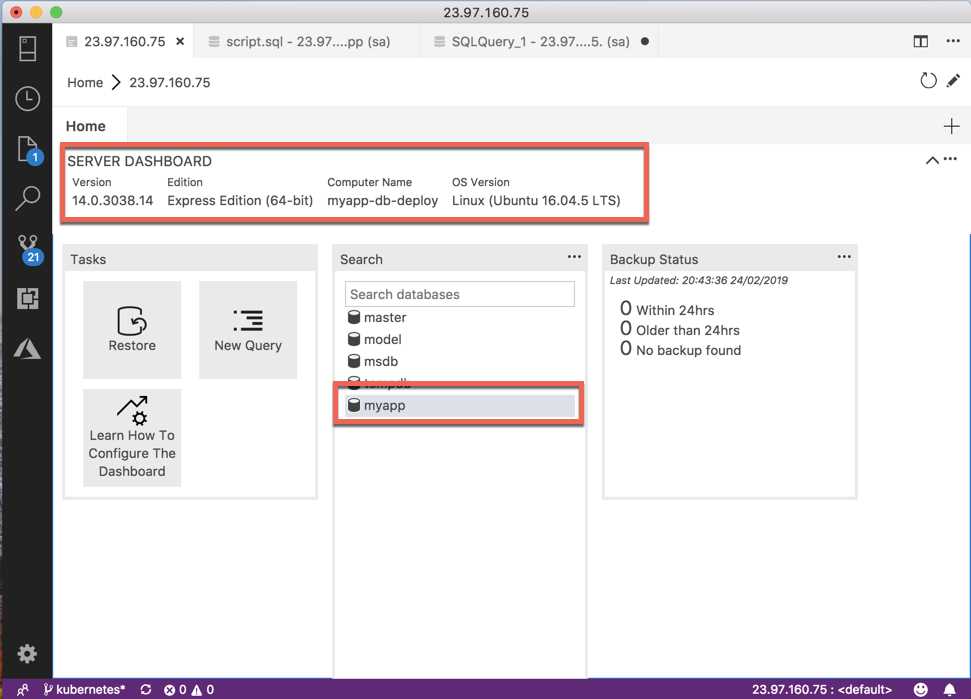The width and height of the screenshot is (971, 699).
Task: Open Learn How To Configure The Dashboard
Action: tap(131, 437)
